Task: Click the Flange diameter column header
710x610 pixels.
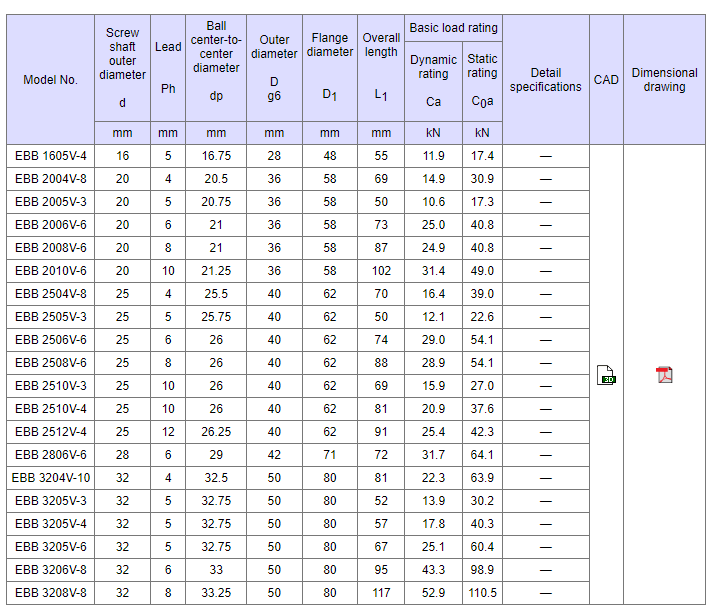Action: coord(330,66)
